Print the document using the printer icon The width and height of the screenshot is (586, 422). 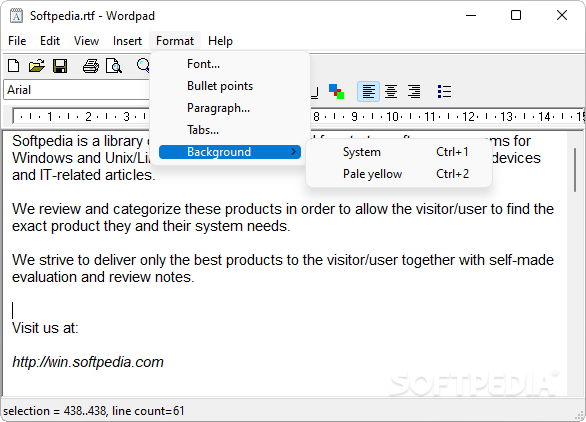click(x=91, y=66)
